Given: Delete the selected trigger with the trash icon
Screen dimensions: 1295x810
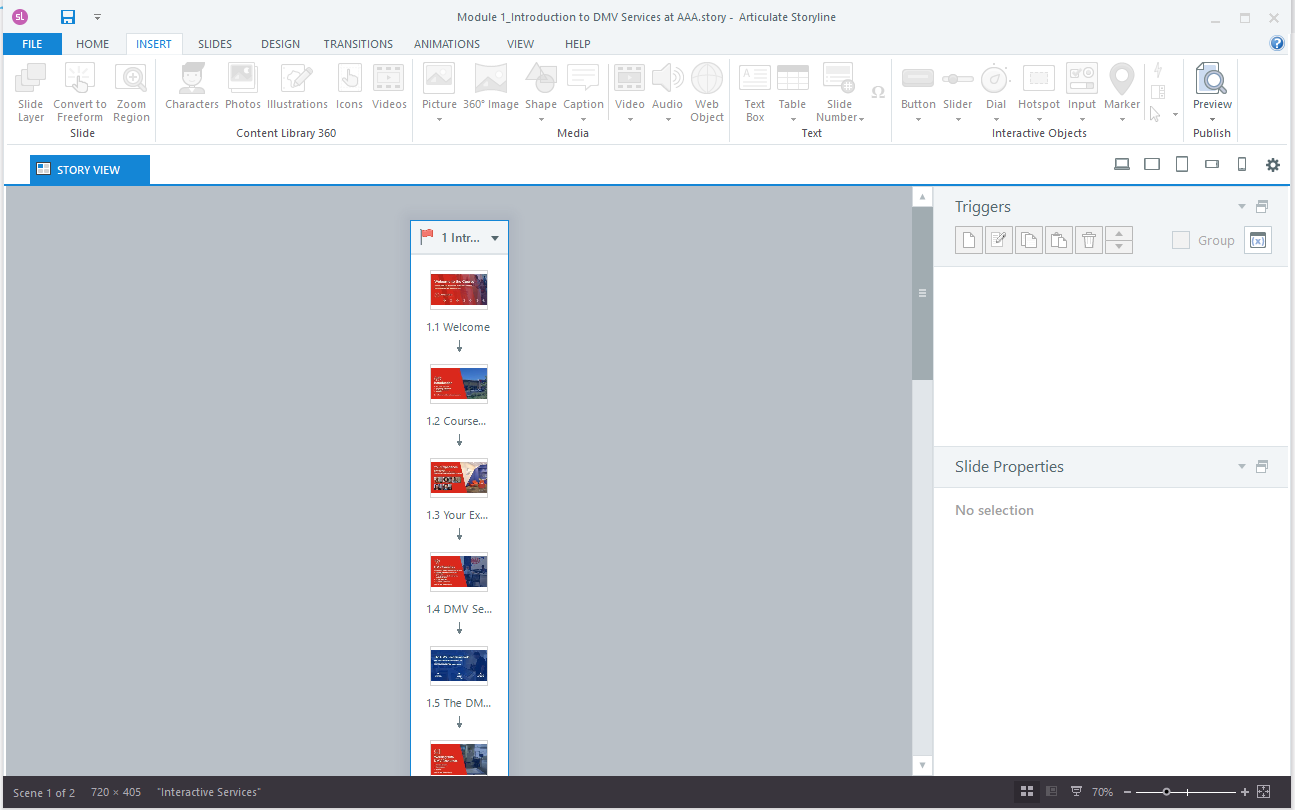Looking at the screenshot, I should (x=1089, y=240).
